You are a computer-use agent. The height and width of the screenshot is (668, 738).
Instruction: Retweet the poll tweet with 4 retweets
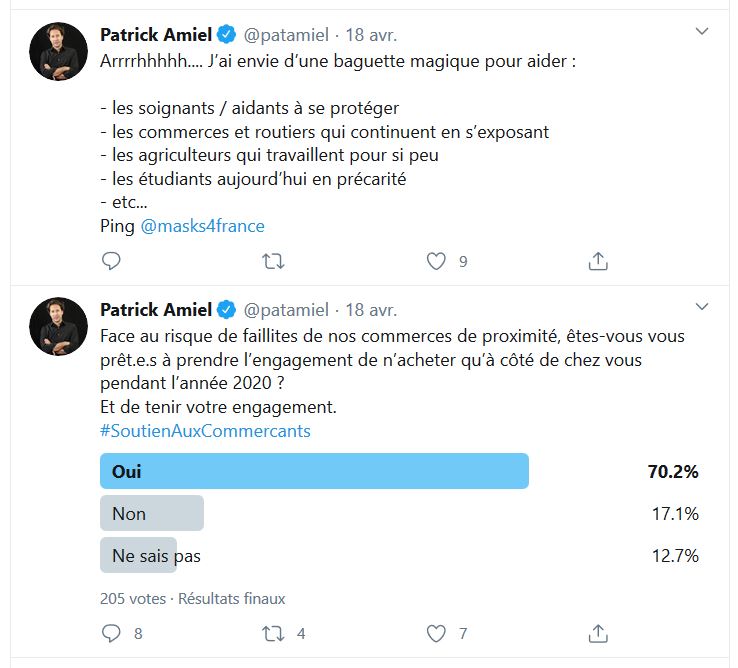click(273, 633)
